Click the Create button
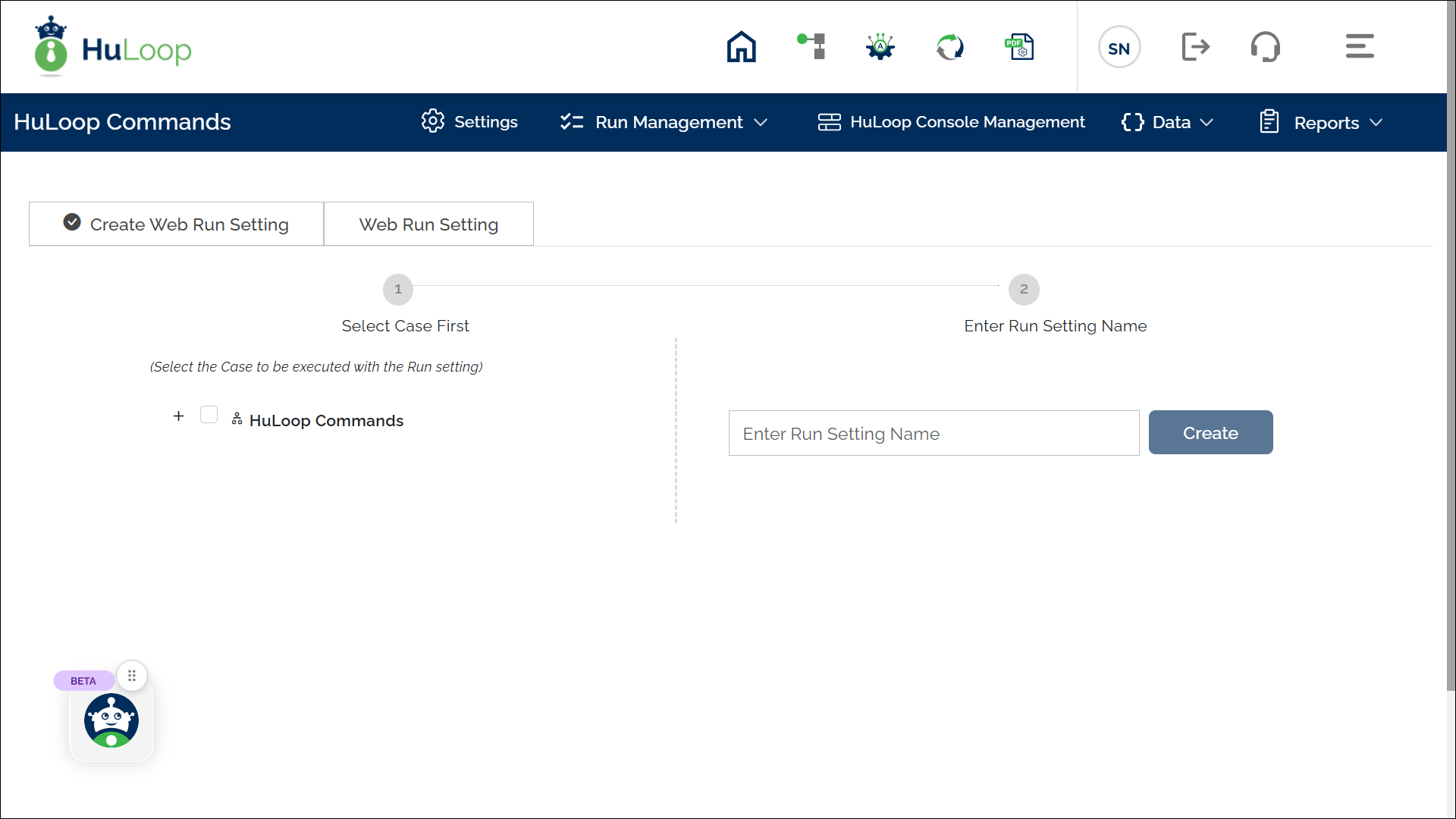Screen dimensions: 1456x819 pos(1210,433)
